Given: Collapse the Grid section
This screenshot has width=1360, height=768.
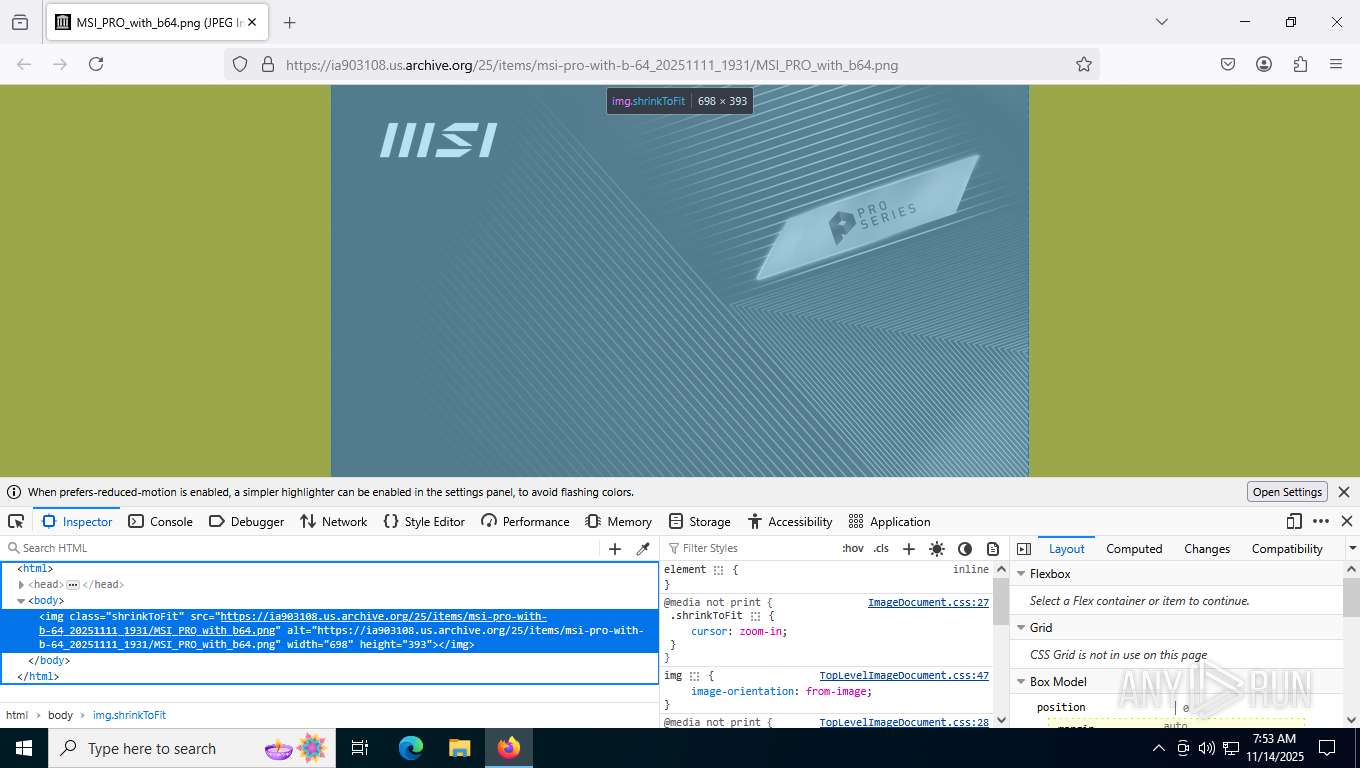Looking at the screenshot, I should pyautogui.click(x=1022, y=628).
